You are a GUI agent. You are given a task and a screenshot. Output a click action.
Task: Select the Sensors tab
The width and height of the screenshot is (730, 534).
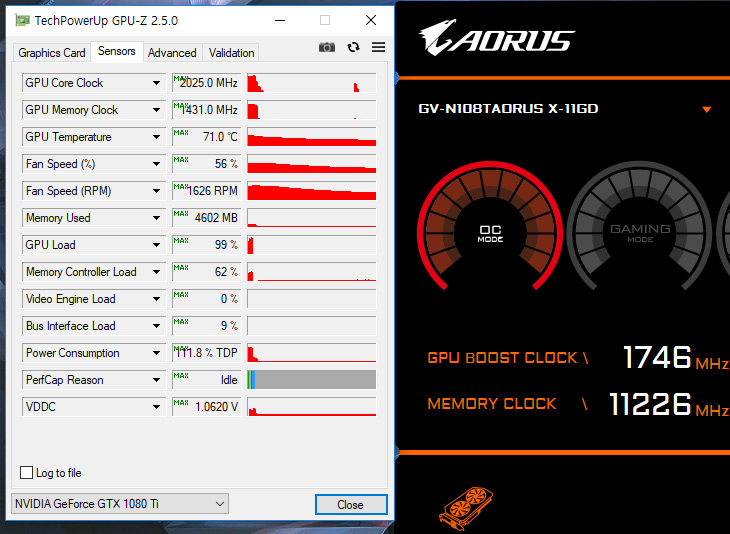(x=116, y=51)
